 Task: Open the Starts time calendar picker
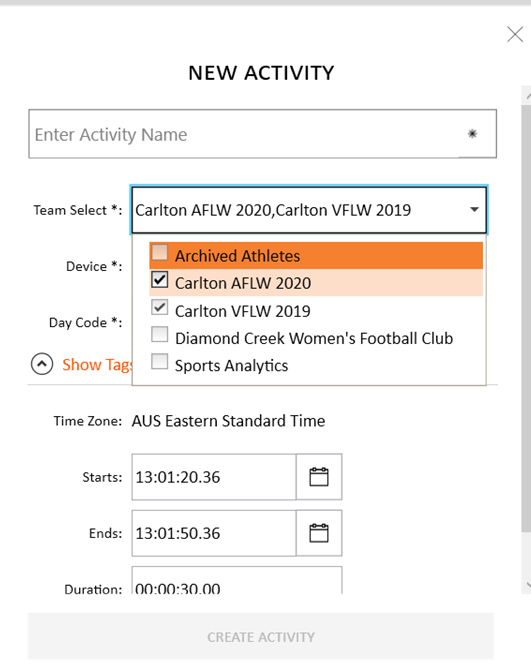pos(319,477)
